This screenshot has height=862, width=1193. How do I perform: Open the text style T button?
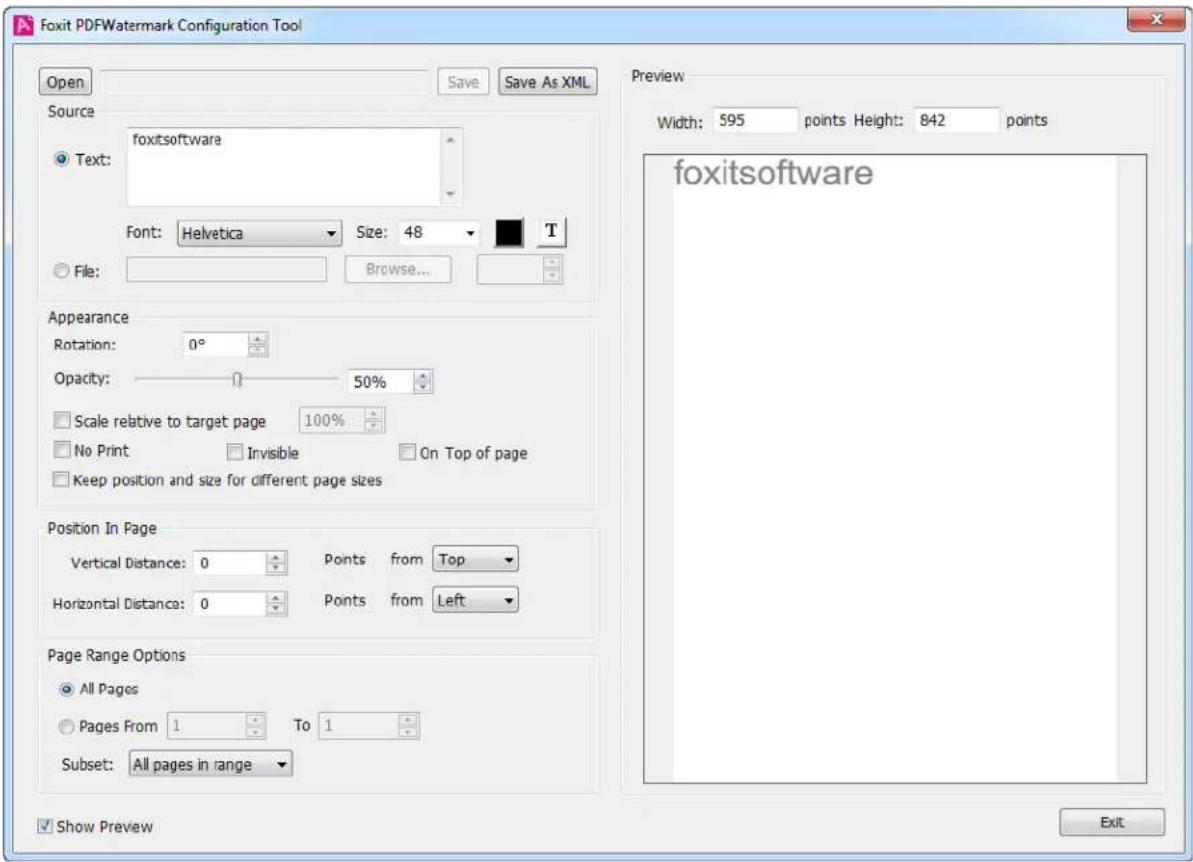click(551, 231)
